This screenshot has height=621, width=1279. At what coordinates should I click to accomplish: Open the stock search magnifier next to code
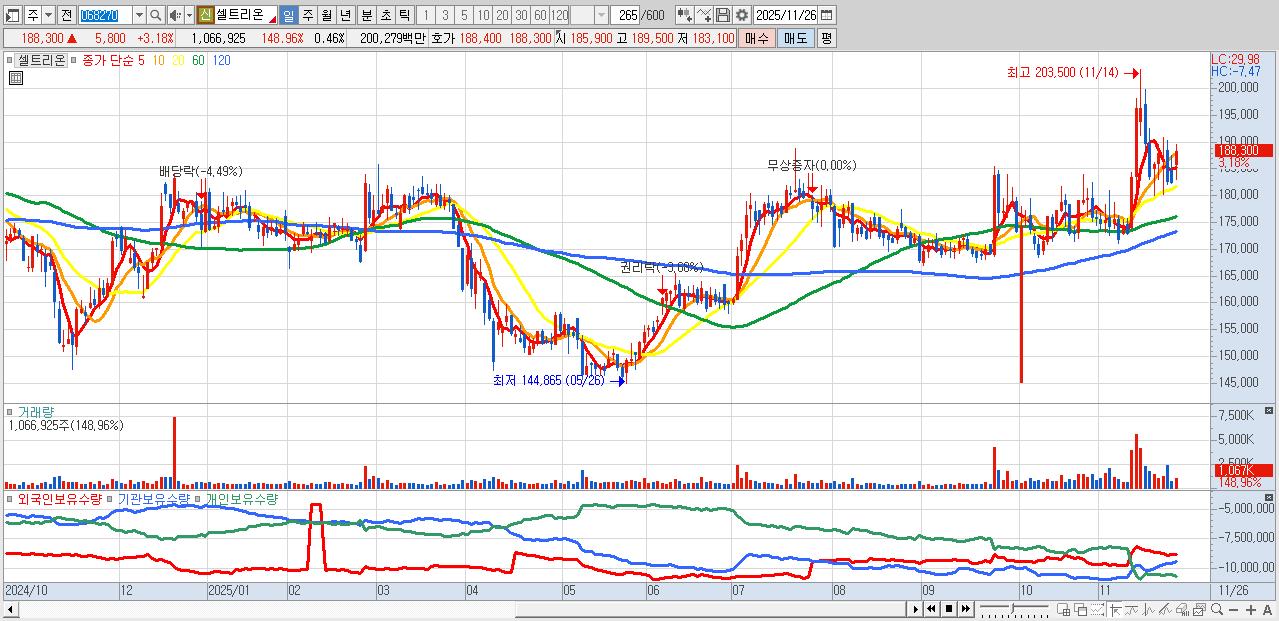coord(155,15)
